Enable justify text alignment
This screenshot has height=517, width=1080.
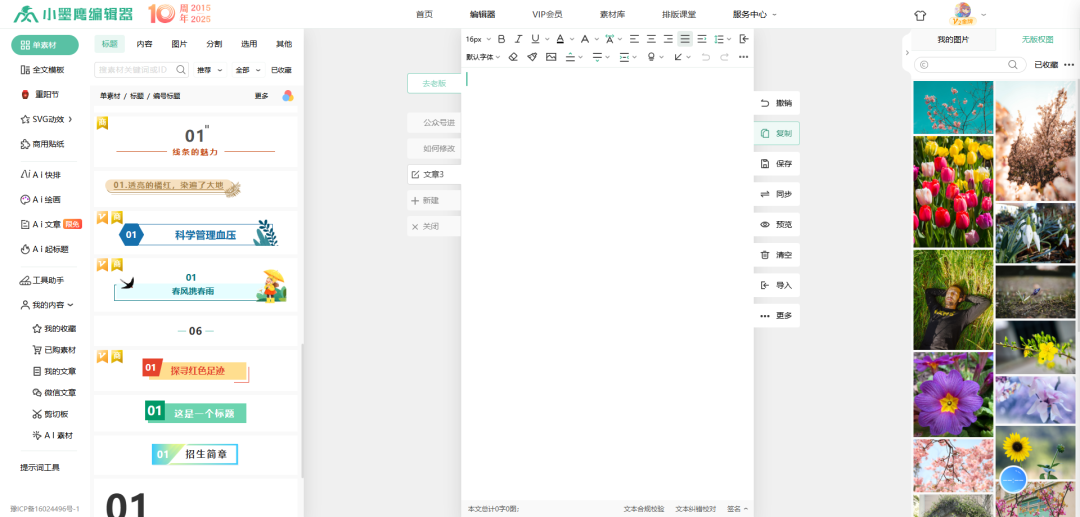tap(685, 39)
